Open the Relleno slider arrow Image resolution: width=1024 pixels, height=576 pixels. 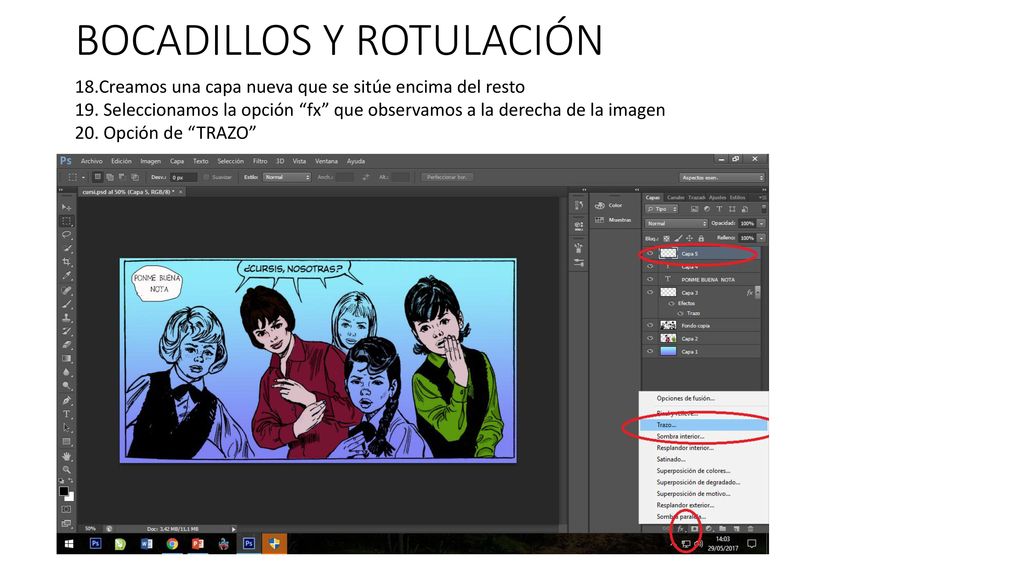761,238
